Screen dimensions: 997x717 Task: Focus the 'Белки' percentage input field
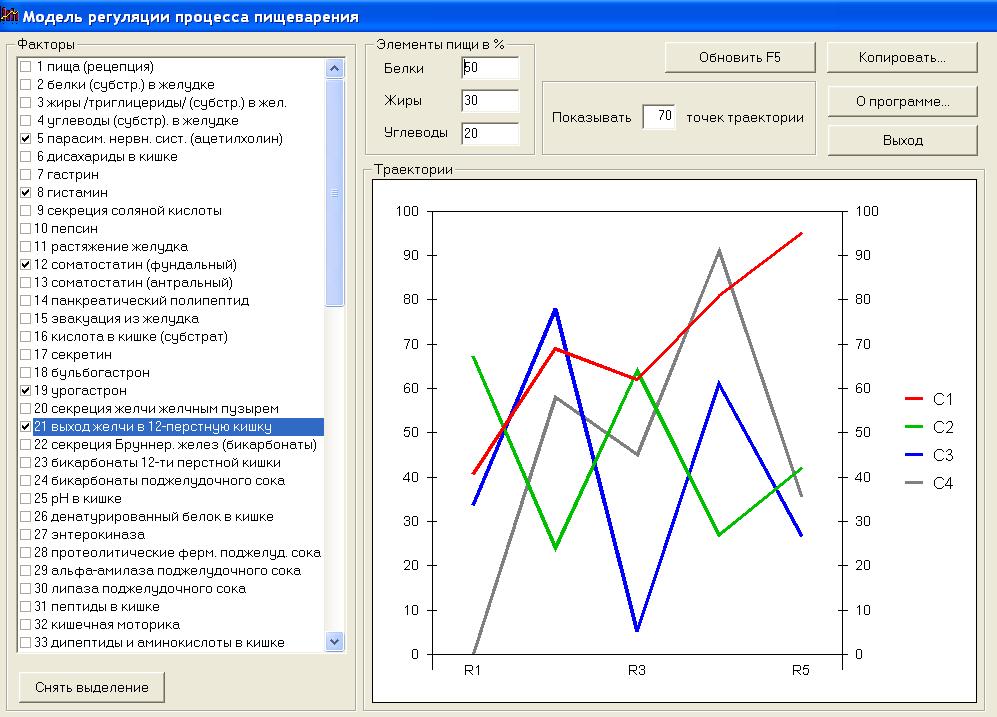click(490, 68)
